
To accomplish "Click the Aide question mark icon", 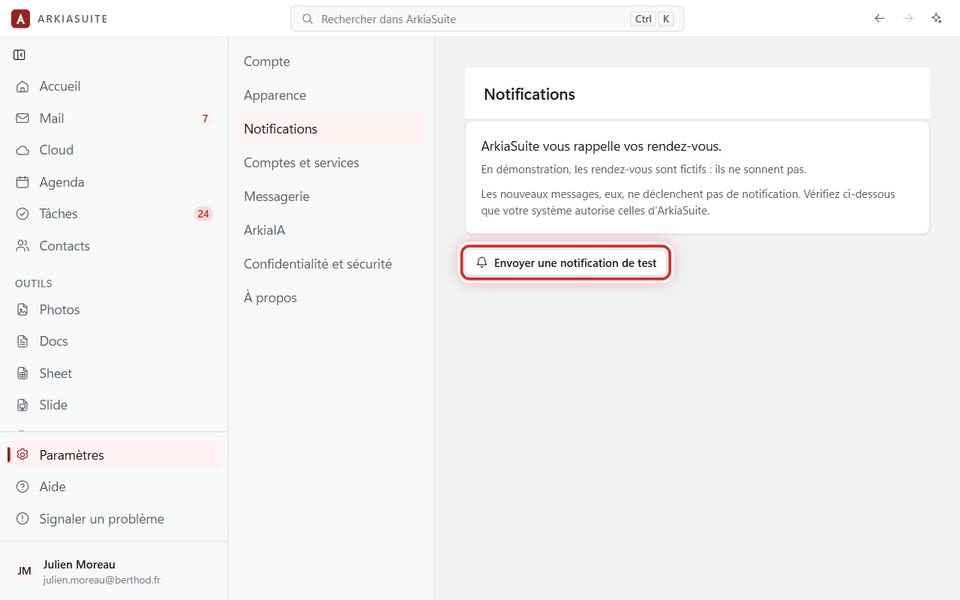I will pos(23,487).
